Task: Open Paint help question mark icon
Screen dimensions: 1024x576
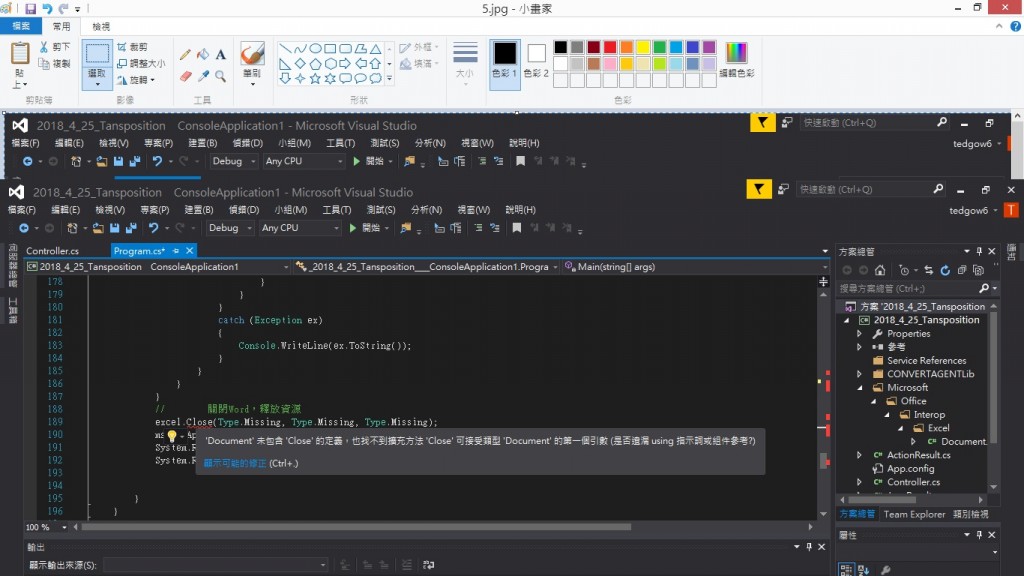Action: click(1015, 26)
